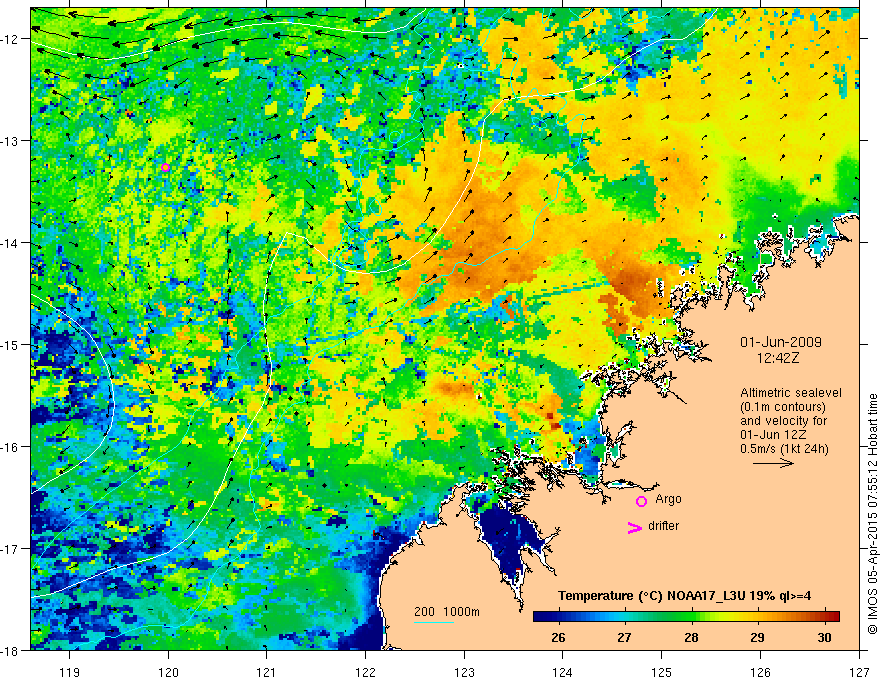
Task: Click longitude axis label 126
Action: click(x=760, y=672)
